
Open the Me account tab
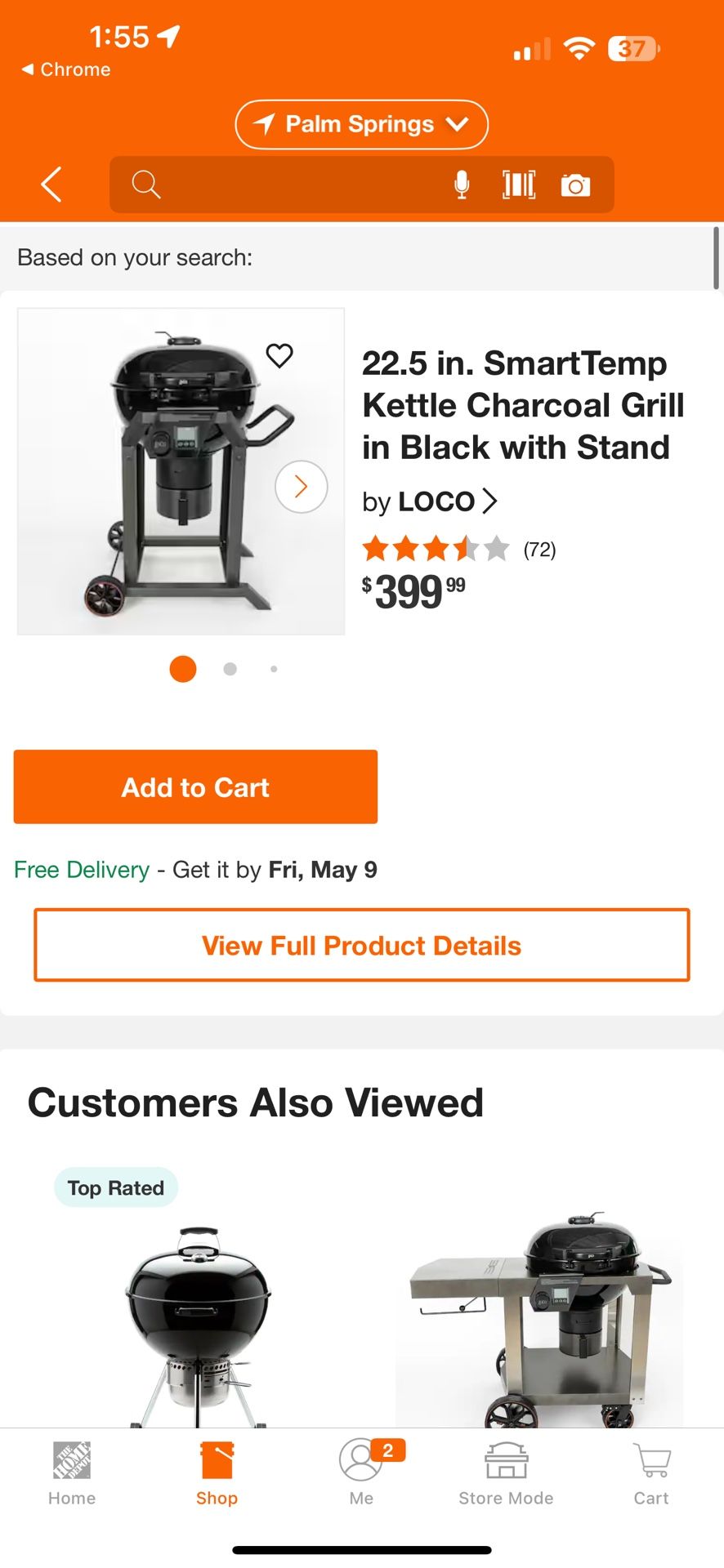(x=361, y=1473)
